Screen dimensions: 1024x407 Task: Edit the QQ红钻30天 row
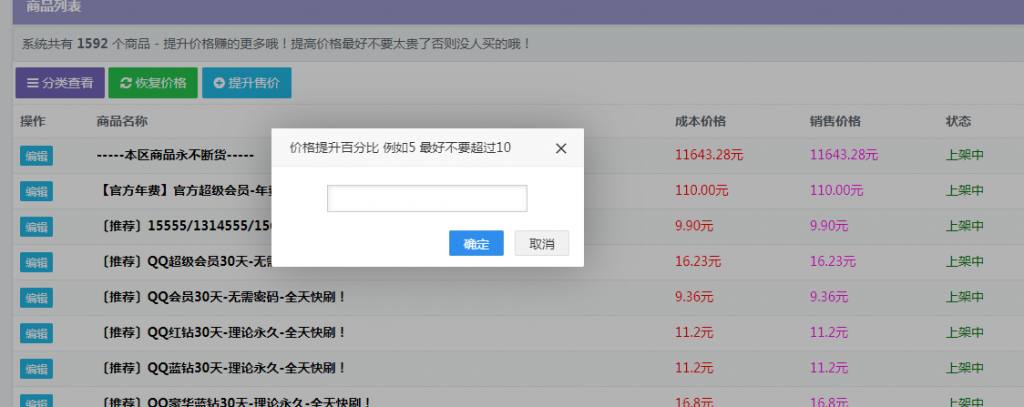click(x=36, y=333)
